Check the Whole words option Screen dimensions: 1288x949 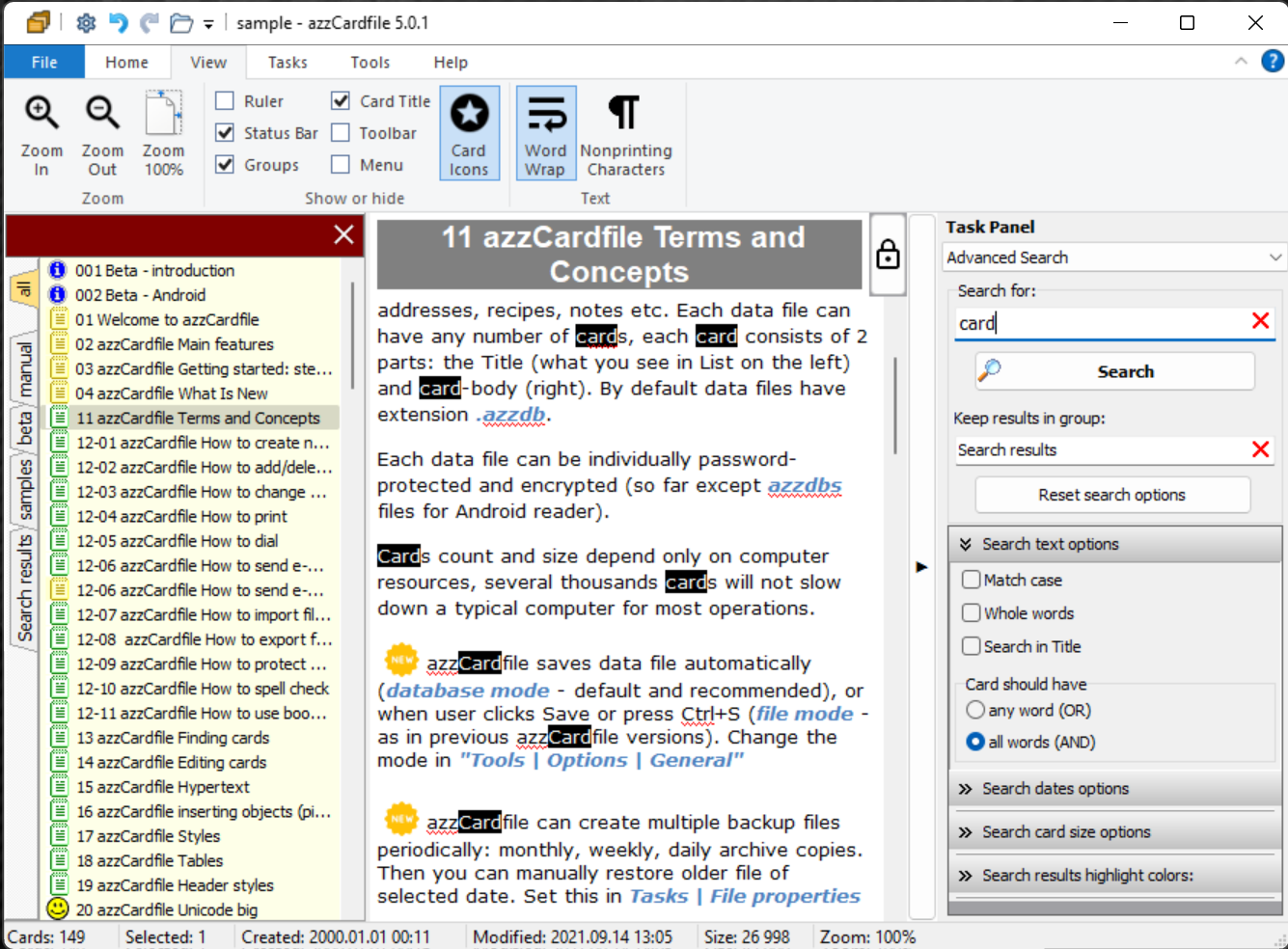coord(972,613)
